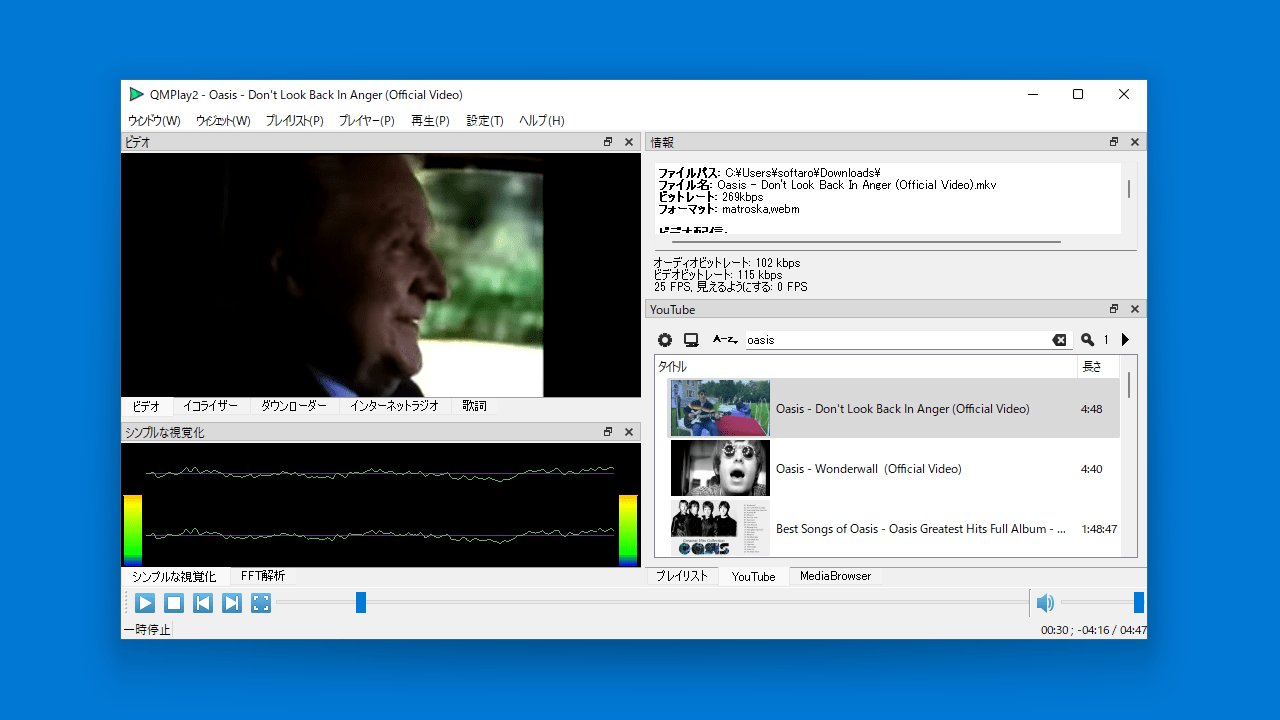Go to next results page arrow
The image size is (1280, 720).
(x=1125, y=340)
